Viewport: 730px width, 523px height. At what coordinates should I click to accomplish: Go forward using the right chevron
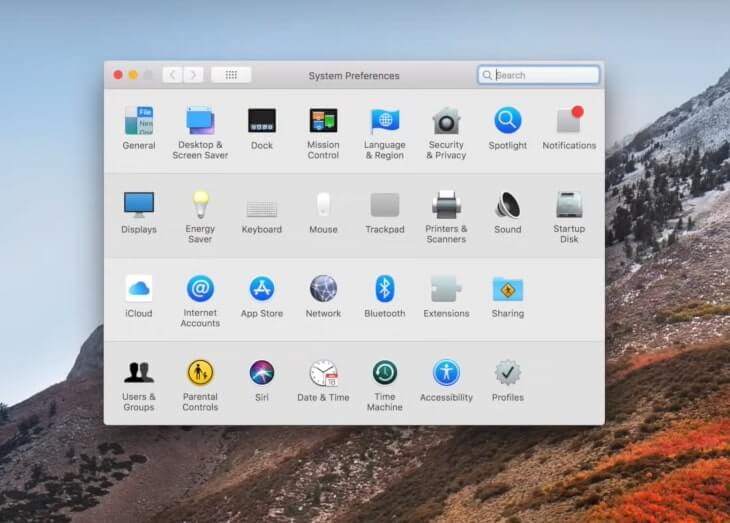point(193,75)
